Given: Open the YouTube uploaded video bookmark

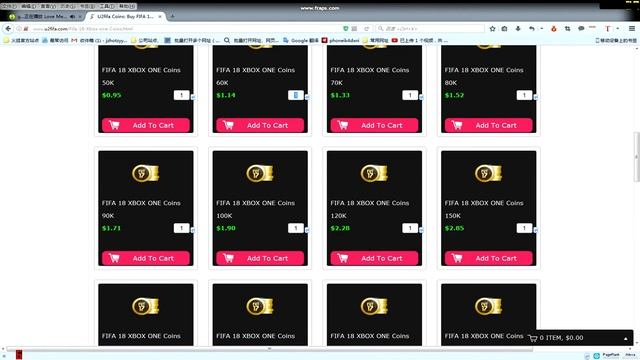Looking at the screenshot, I should 420,40.
